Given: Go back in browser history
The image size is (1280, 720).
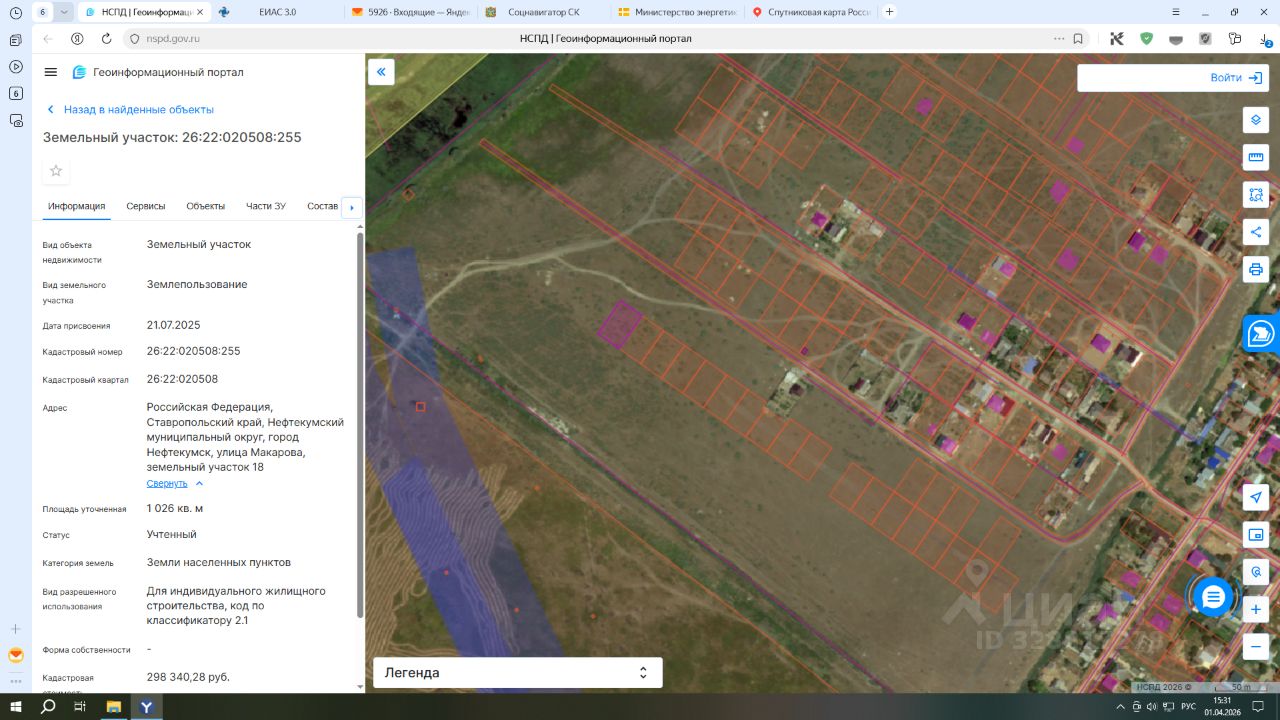Looking at the screenshot, I should click(47, 38).
